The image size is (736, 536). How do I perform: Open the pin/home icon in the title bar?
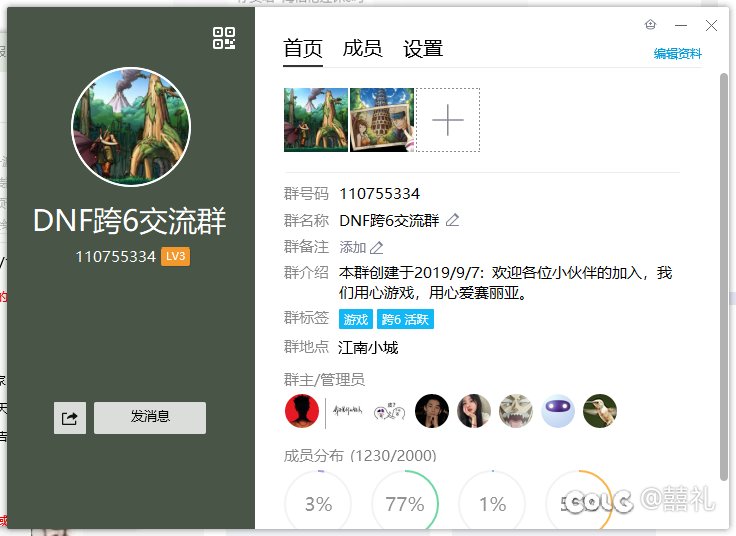[650, 24]
